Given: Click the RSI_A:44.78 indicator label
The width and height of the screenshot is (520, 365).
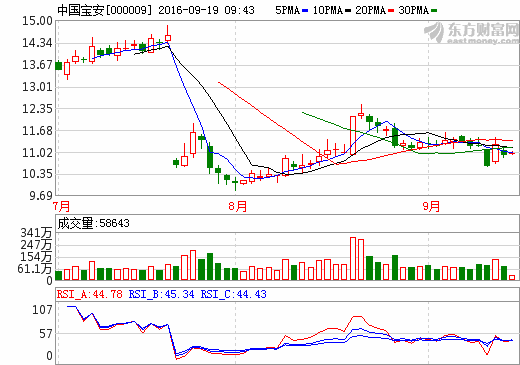Looking at the screenshot, I should point(90,294).
